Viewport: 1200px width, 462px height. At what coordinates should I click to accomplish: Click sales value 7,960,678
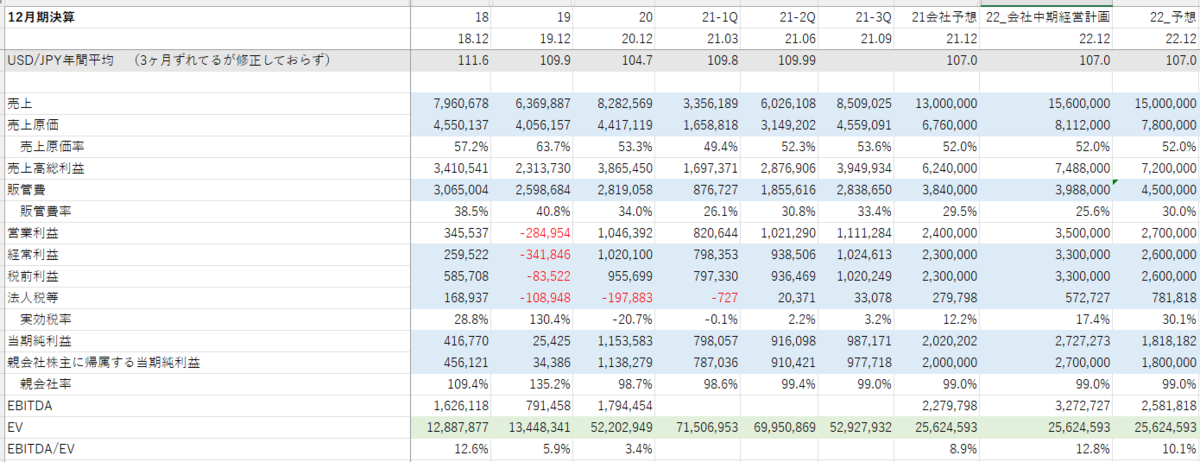tap(462, 103)
